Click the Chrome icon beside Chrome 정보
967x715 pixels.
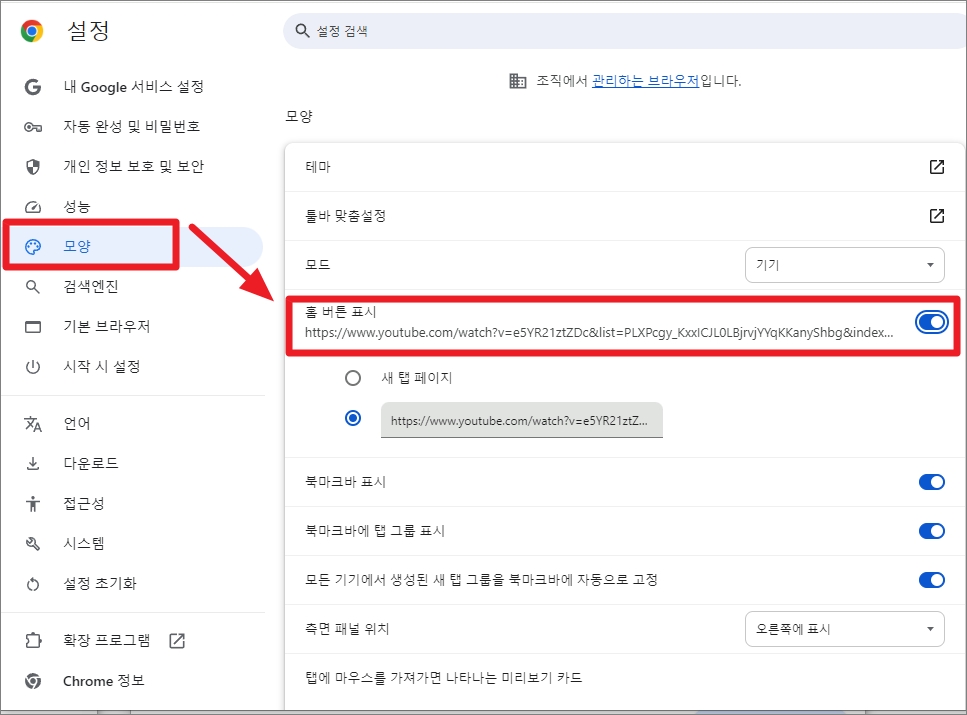tap(33, 681)
